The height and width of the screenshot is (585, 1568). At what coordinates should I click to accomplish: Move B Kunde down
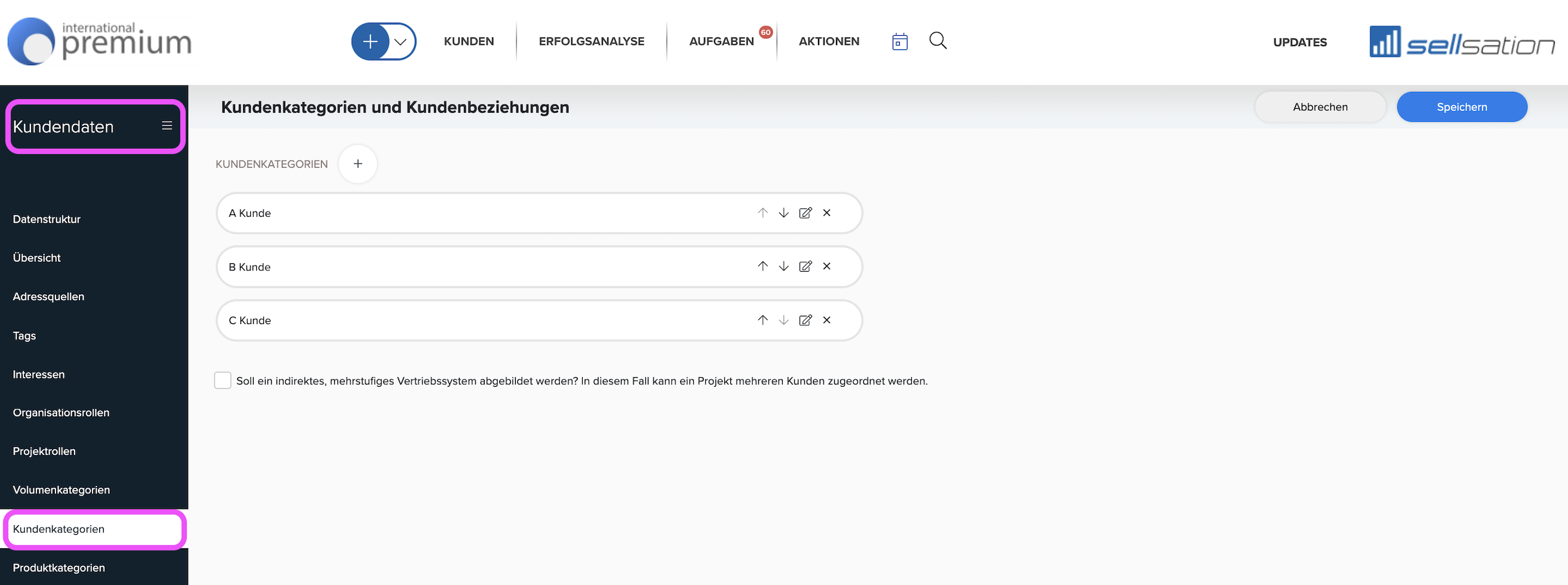(784, 266)
